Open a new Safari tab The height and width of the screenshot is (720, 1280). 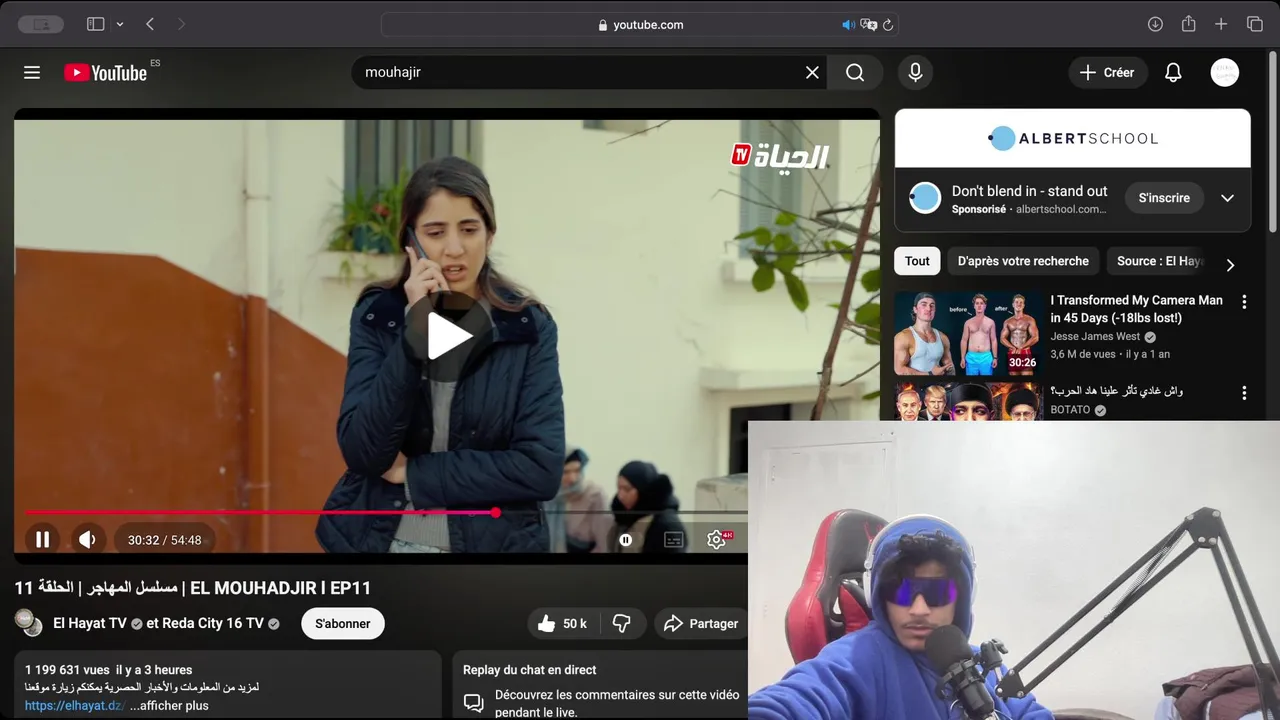click(1221, 24)
